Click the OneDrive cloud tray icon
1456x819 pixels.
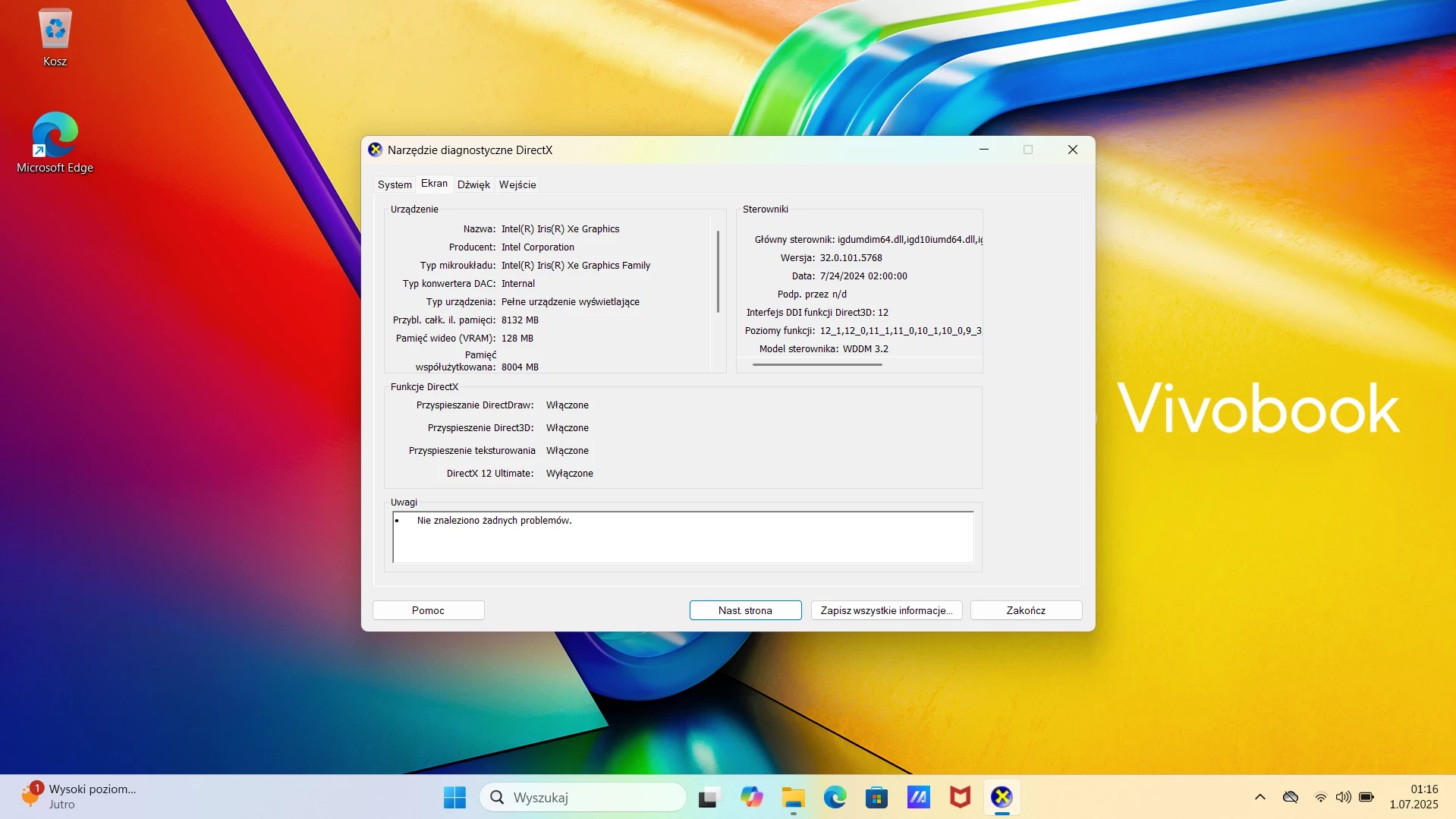pyautogui.click(x=1291, y=797)
